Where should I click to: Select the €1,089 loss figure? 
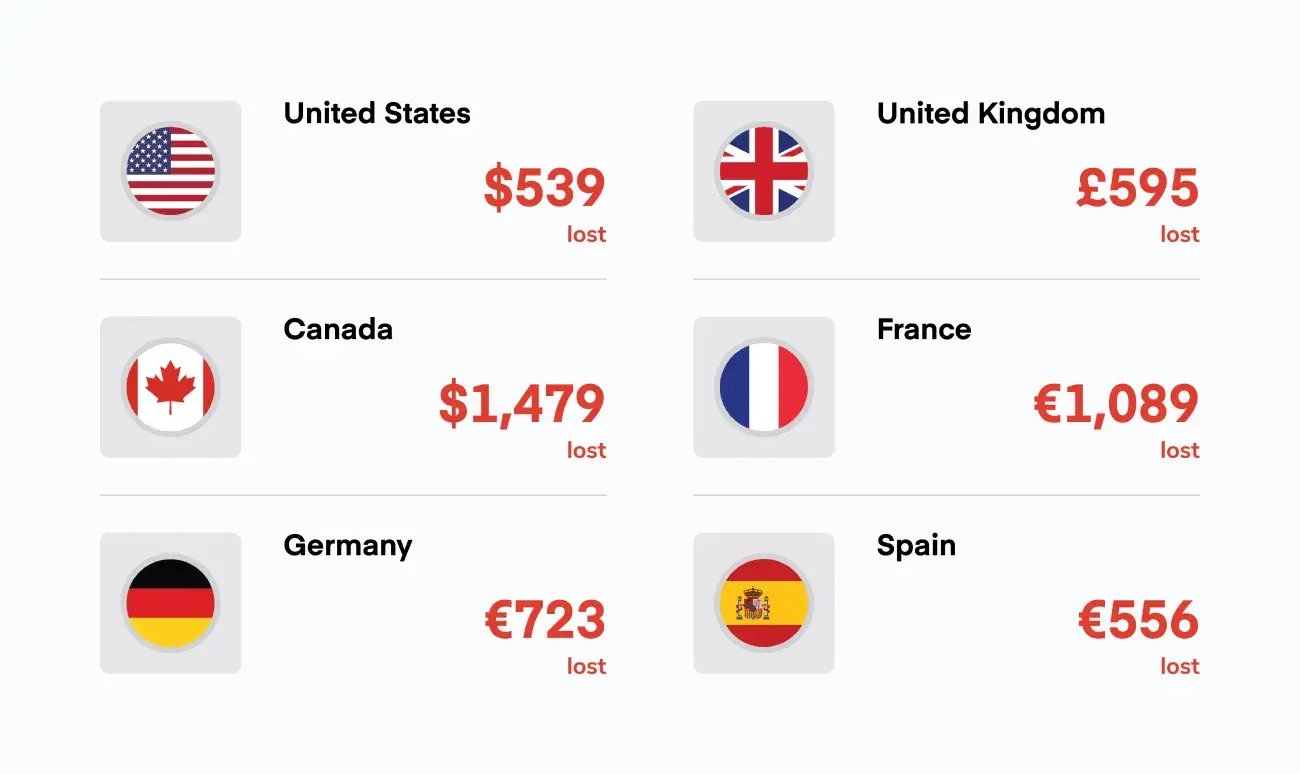(x=1115, y=405)
